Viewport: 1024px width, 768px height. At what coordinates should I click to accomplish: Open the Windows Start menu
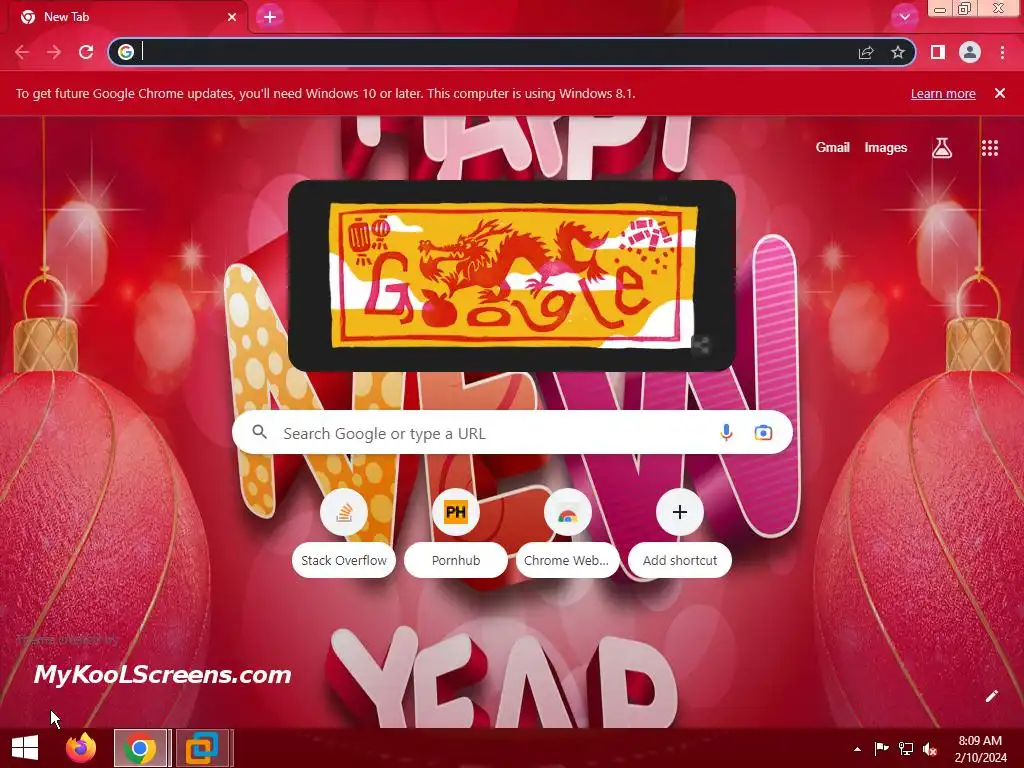[25, 748]
